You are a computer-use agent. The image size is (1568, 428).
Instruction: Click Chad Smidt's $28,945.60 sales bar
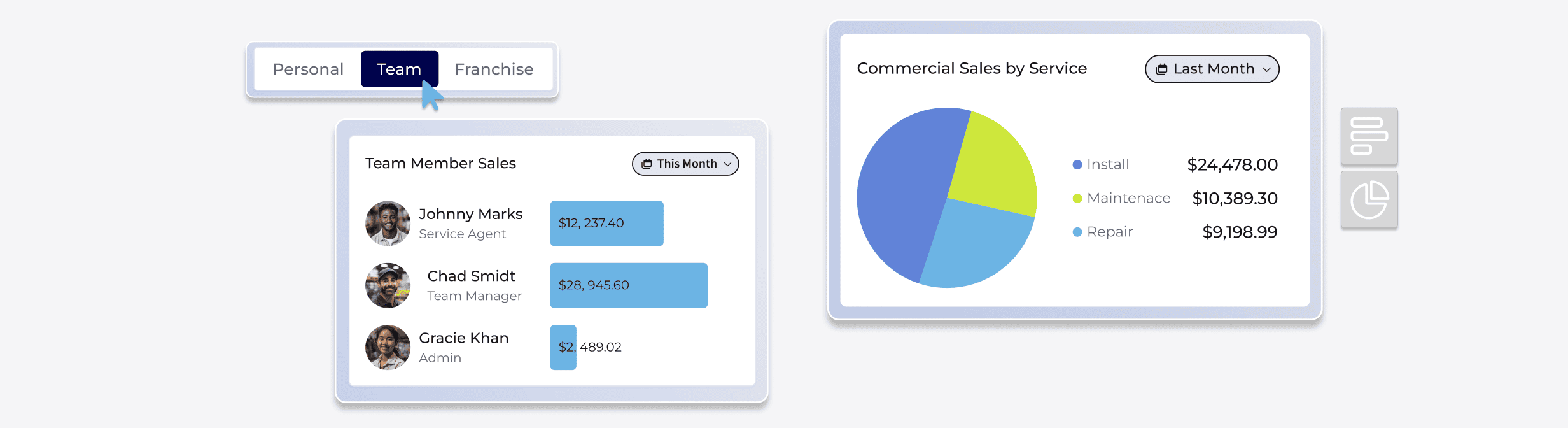point(629,285)
